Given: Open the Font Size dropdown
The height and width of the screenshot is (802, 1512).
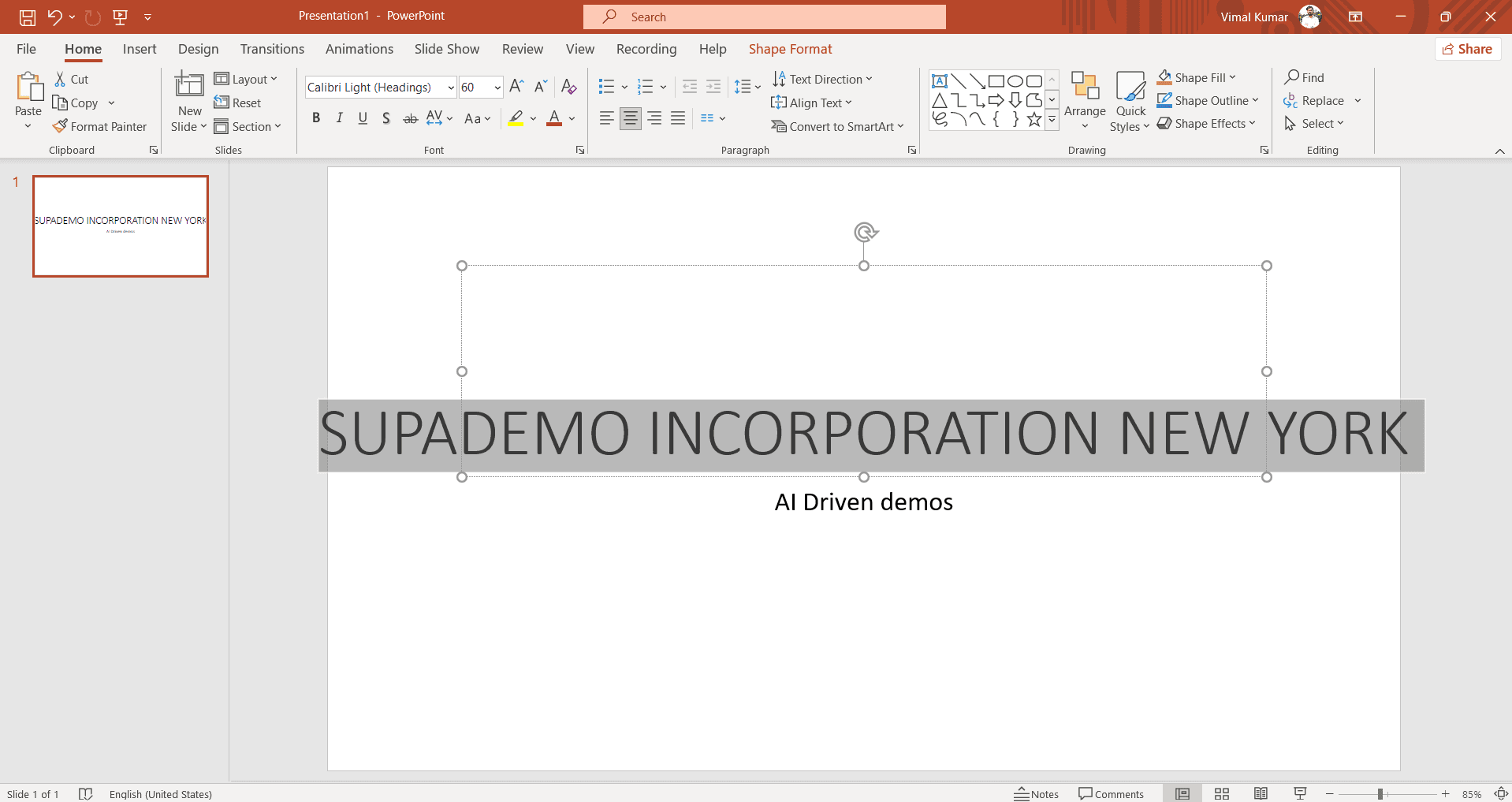Looking at the screenshot, I should (x=495, y=87).
